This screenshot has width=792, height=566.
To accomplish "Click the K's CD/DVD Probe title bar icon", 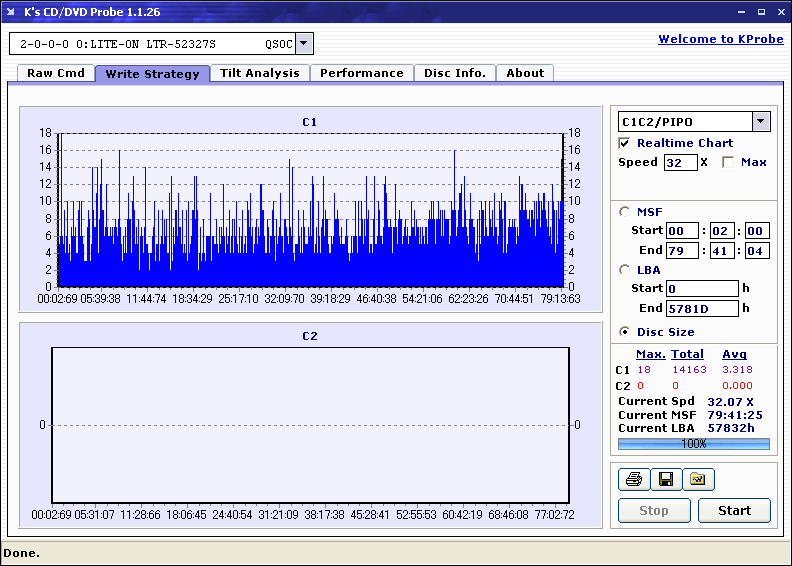I will click(x=11, y=12).
